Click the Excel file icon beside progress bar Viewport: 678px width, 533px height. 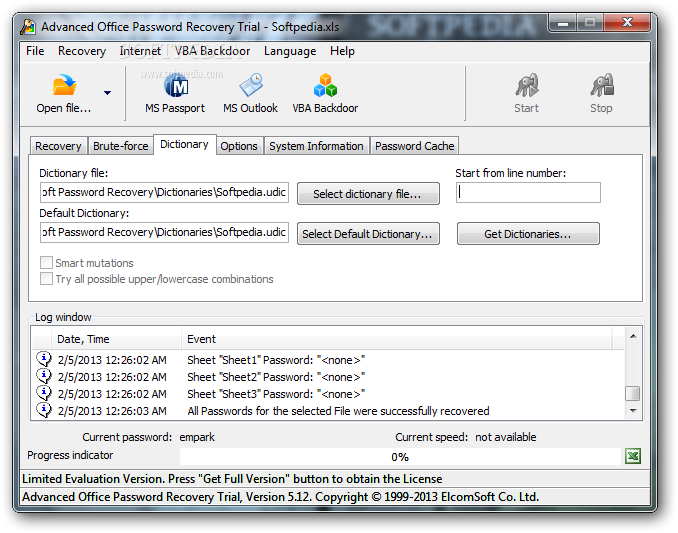(633, 456)
